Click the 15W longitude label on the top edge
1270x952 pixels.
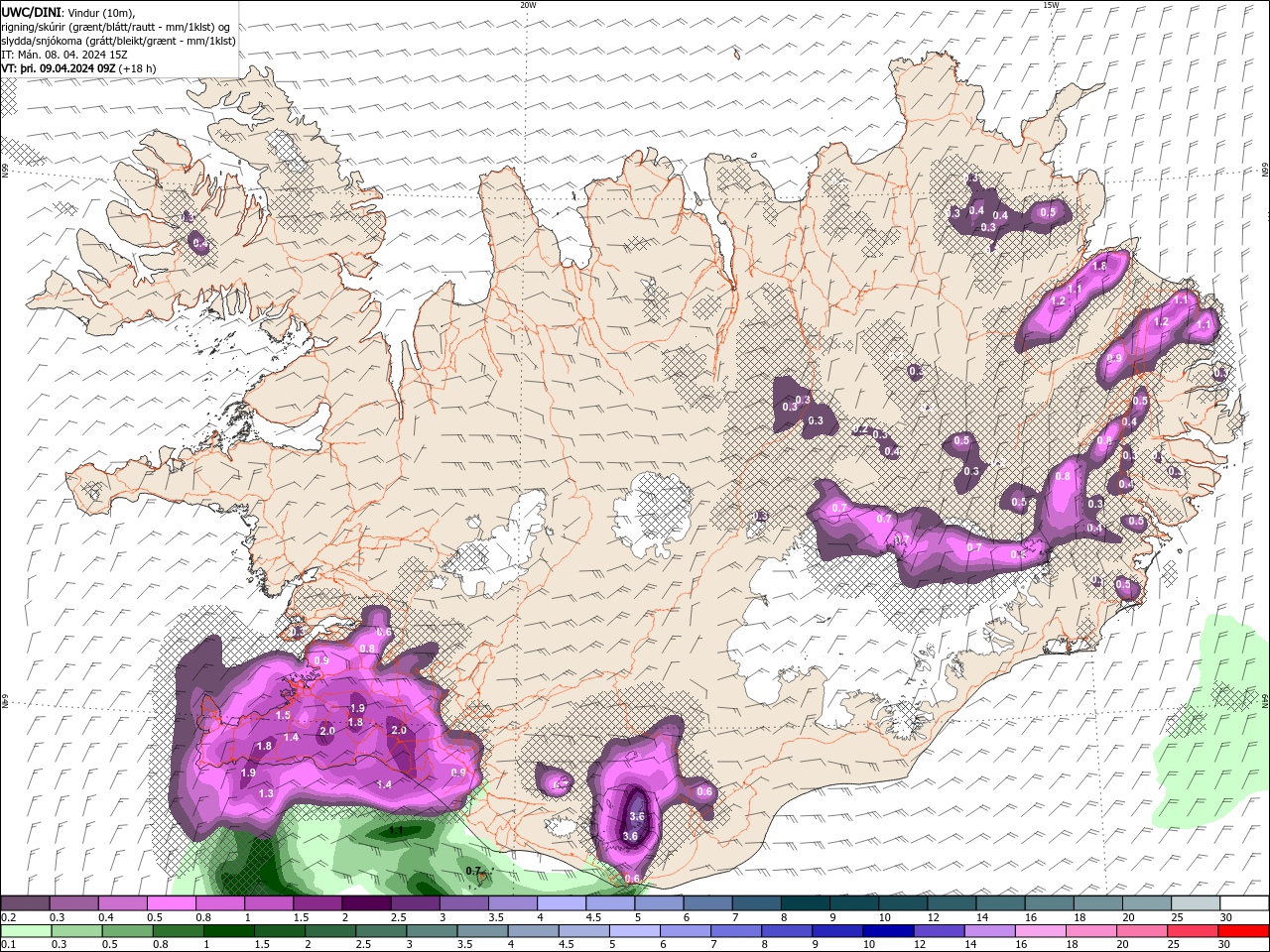pyautogui.click(x=1051, y=5)
